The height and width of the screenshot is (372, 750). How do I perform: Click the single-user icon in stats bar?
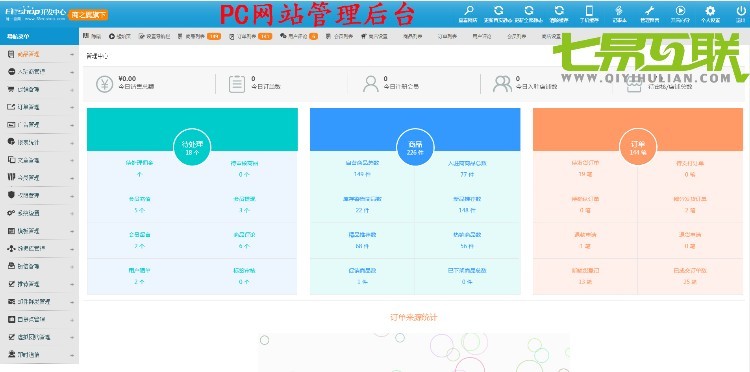tap(370, 84)
